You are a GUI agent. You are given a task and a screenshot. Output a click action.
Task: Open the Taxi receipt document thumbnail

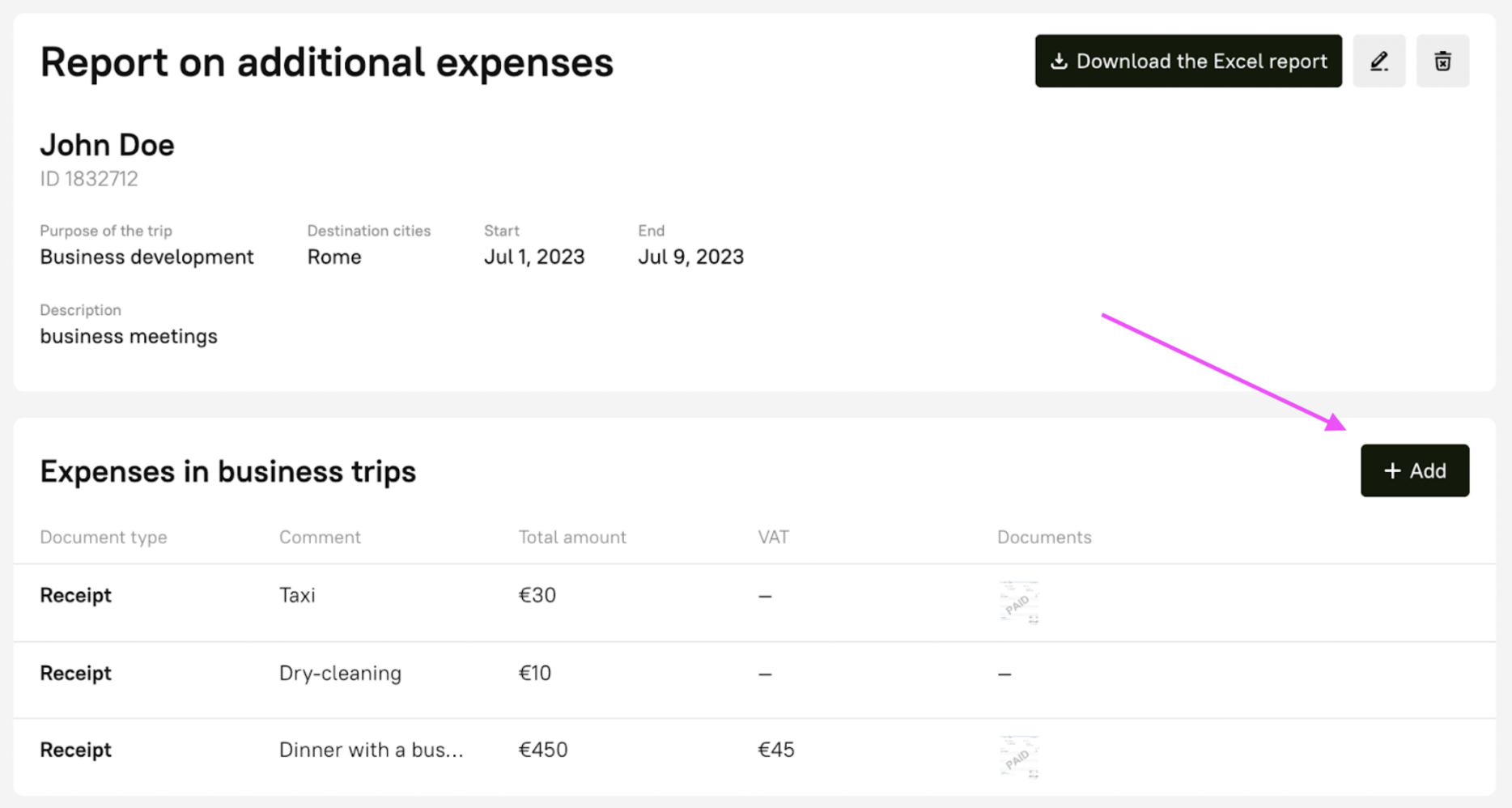pyautogui.click(x=1019, y=602)
